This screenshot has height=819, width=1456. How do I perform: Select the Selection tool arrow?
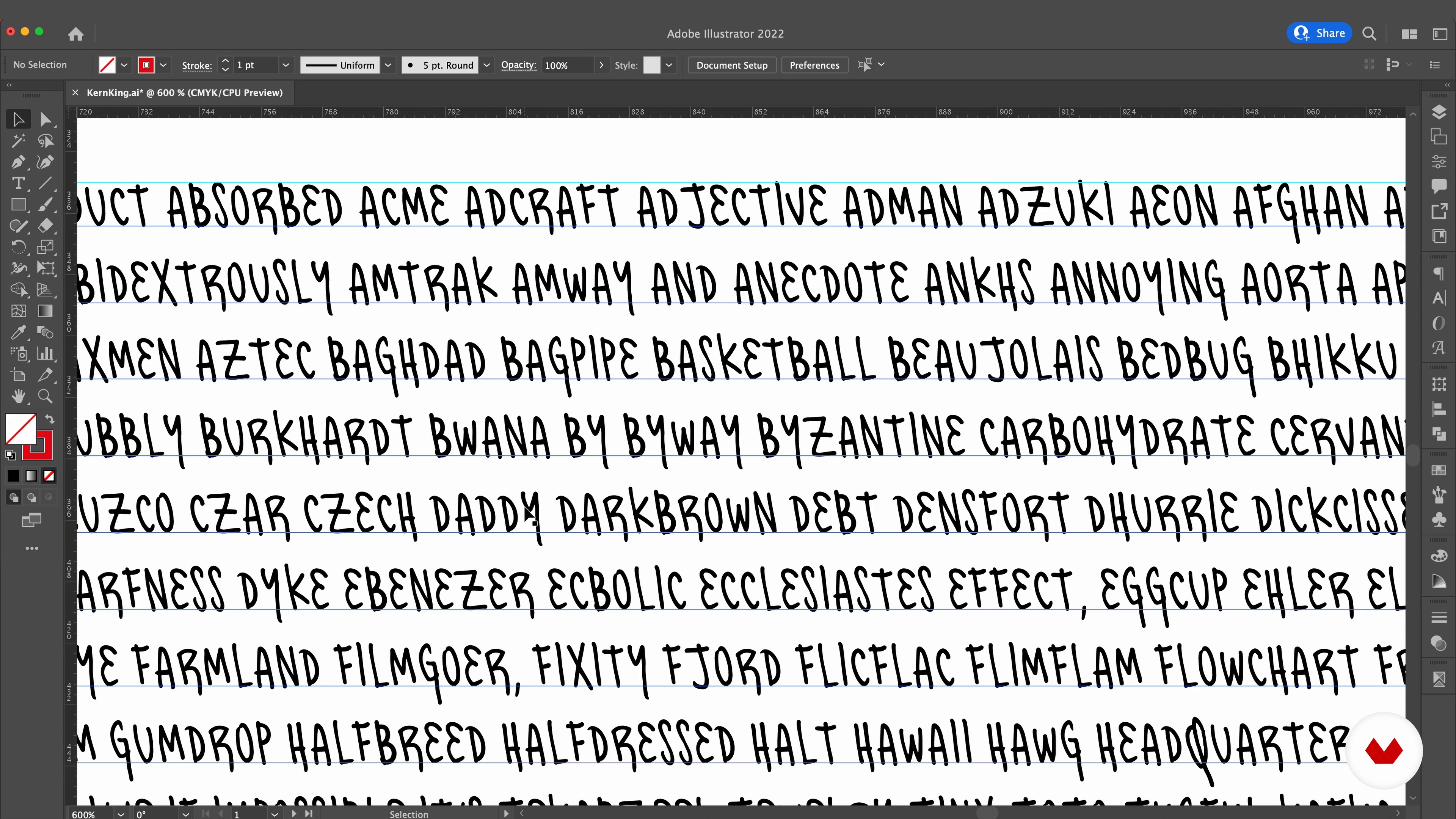[18, 119]
